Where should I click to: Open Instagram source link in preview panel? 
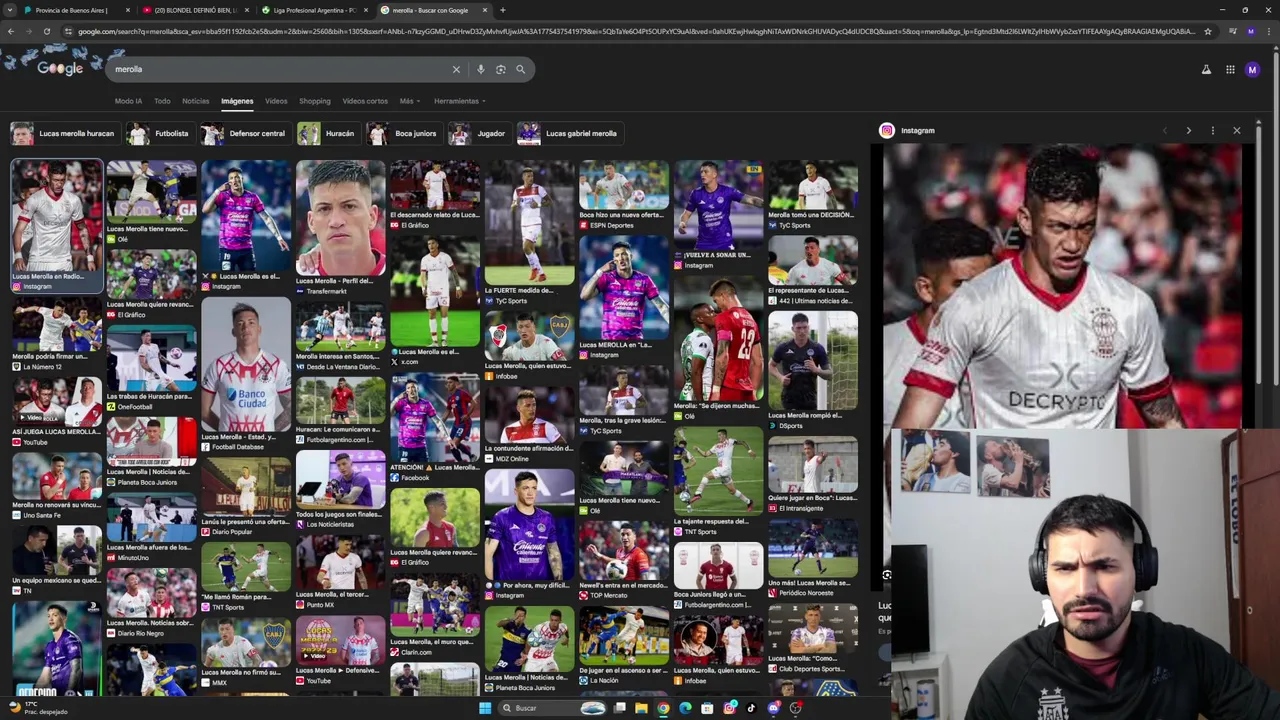coord(908,130)
